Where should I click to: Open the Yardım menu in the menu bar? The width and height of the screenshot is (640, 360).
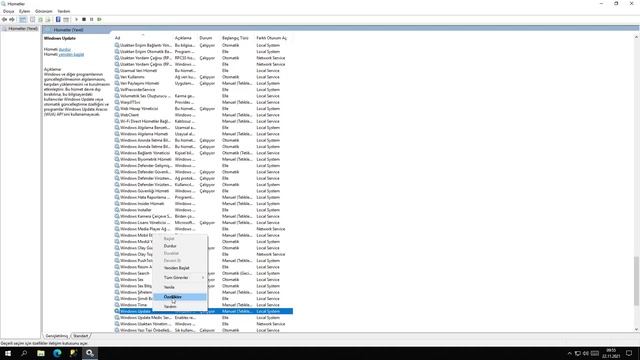tap(64, 11)
